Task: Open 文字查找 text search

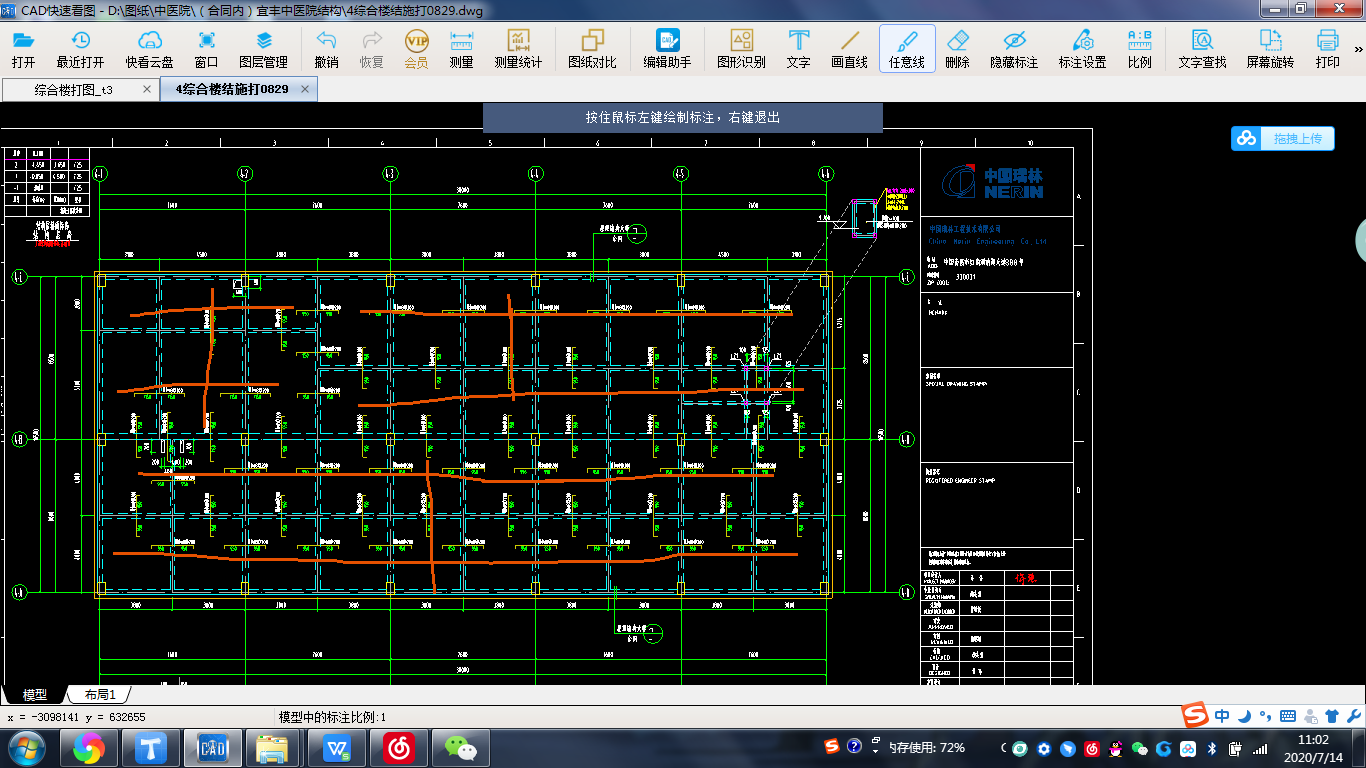Action: pyautogui.click(x=1202, y=49)
